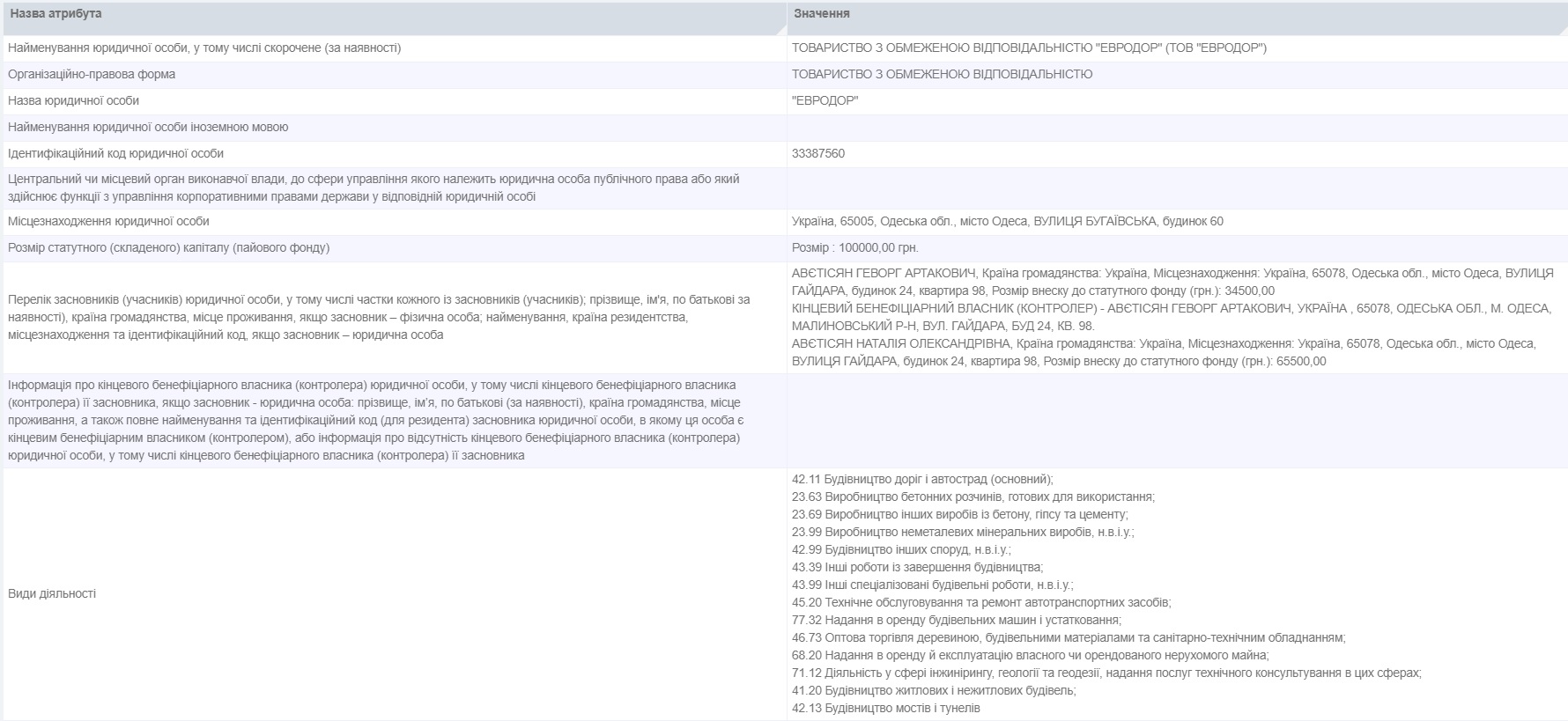The height and width of the screenshot is (721, 1568).
Task: Click the КІНЦЕВИЙ БЕНЕФІЦІАРНИЙ ВЛАСНИК line
Action: (1171, 318)
